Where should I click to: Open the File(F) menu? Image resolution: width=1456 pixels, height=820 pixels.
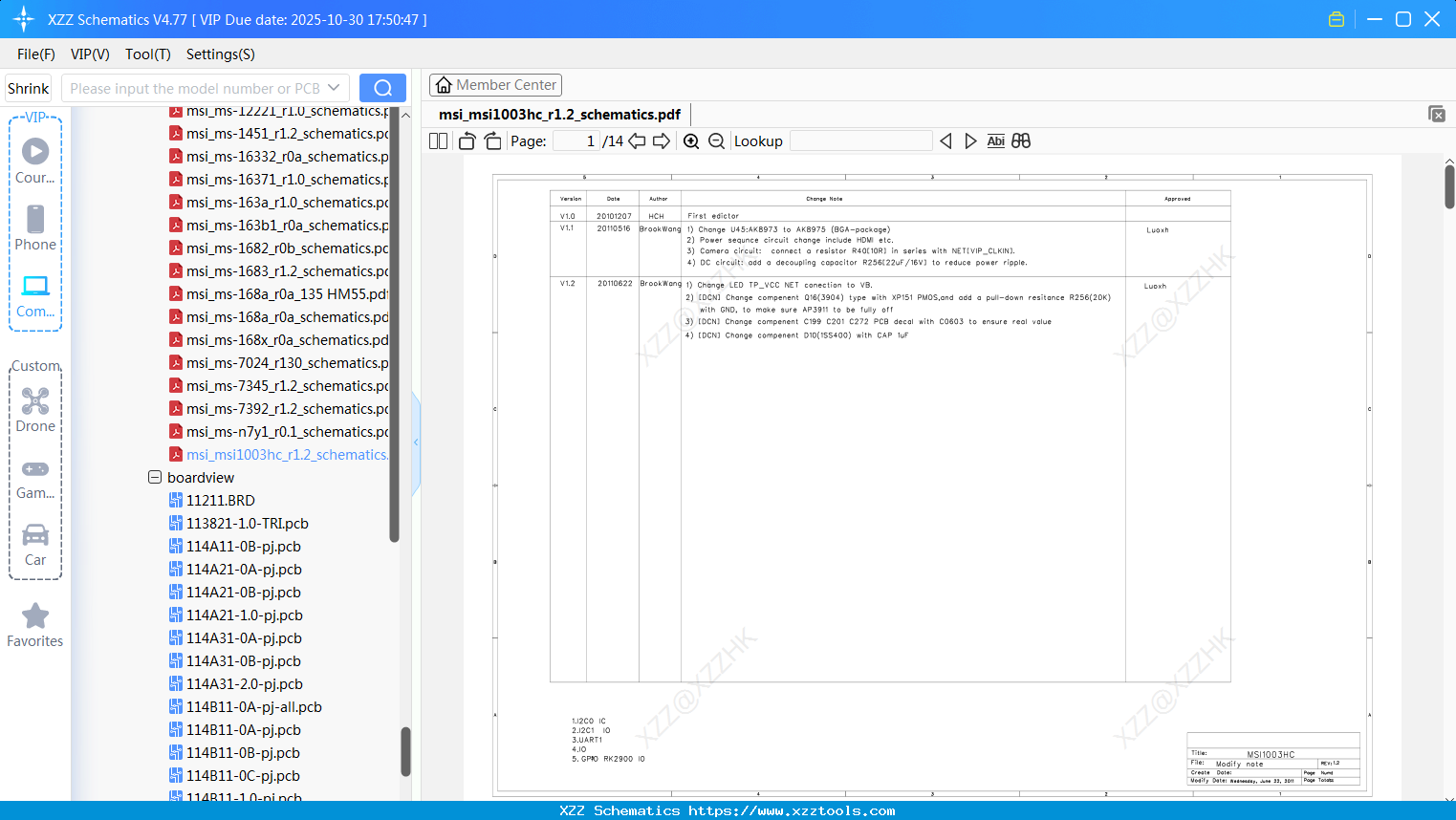coord(36,54)
